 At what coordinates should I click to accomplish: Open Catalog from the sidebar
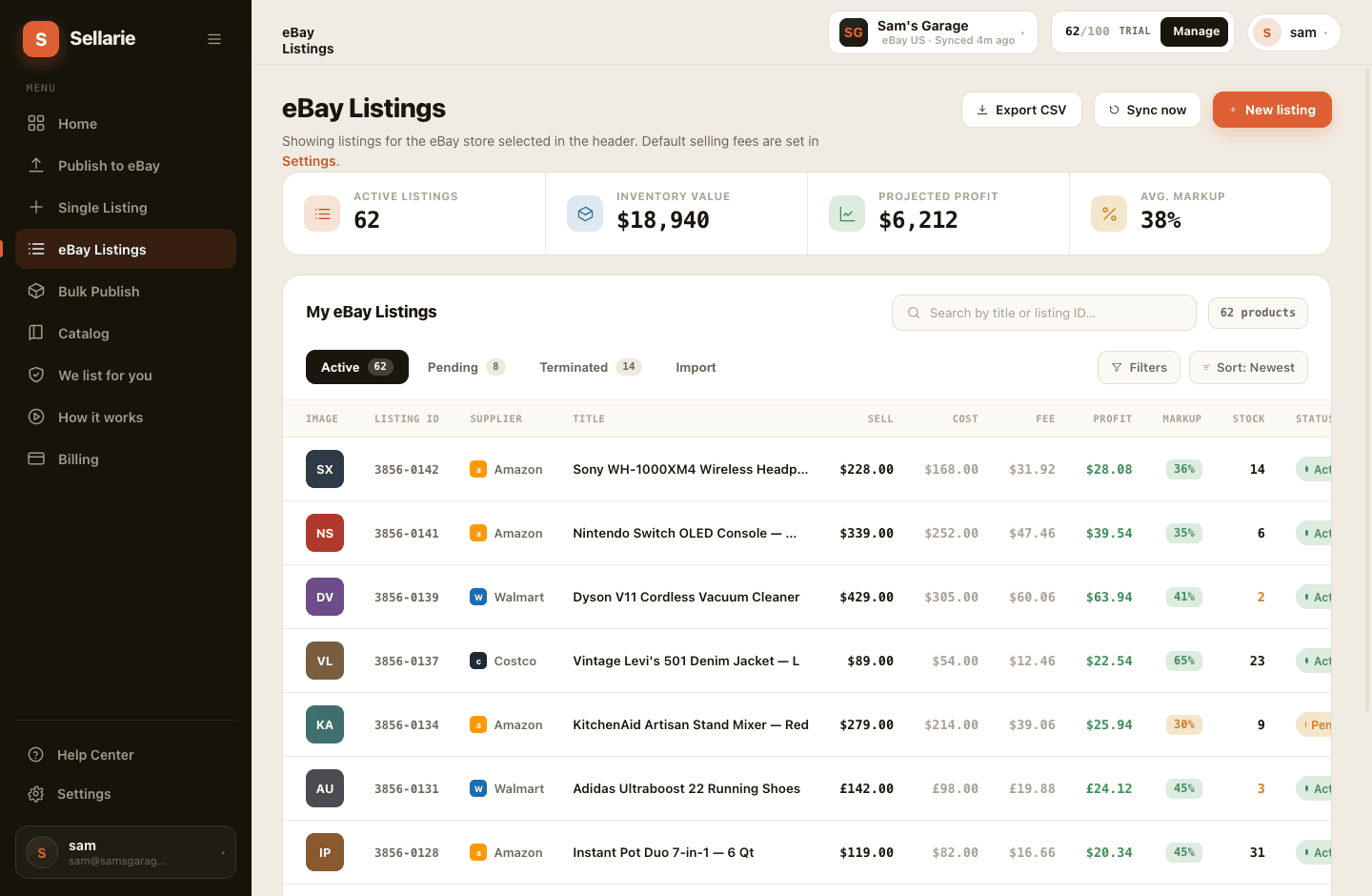pyautogui.click(x=126, y=334)
